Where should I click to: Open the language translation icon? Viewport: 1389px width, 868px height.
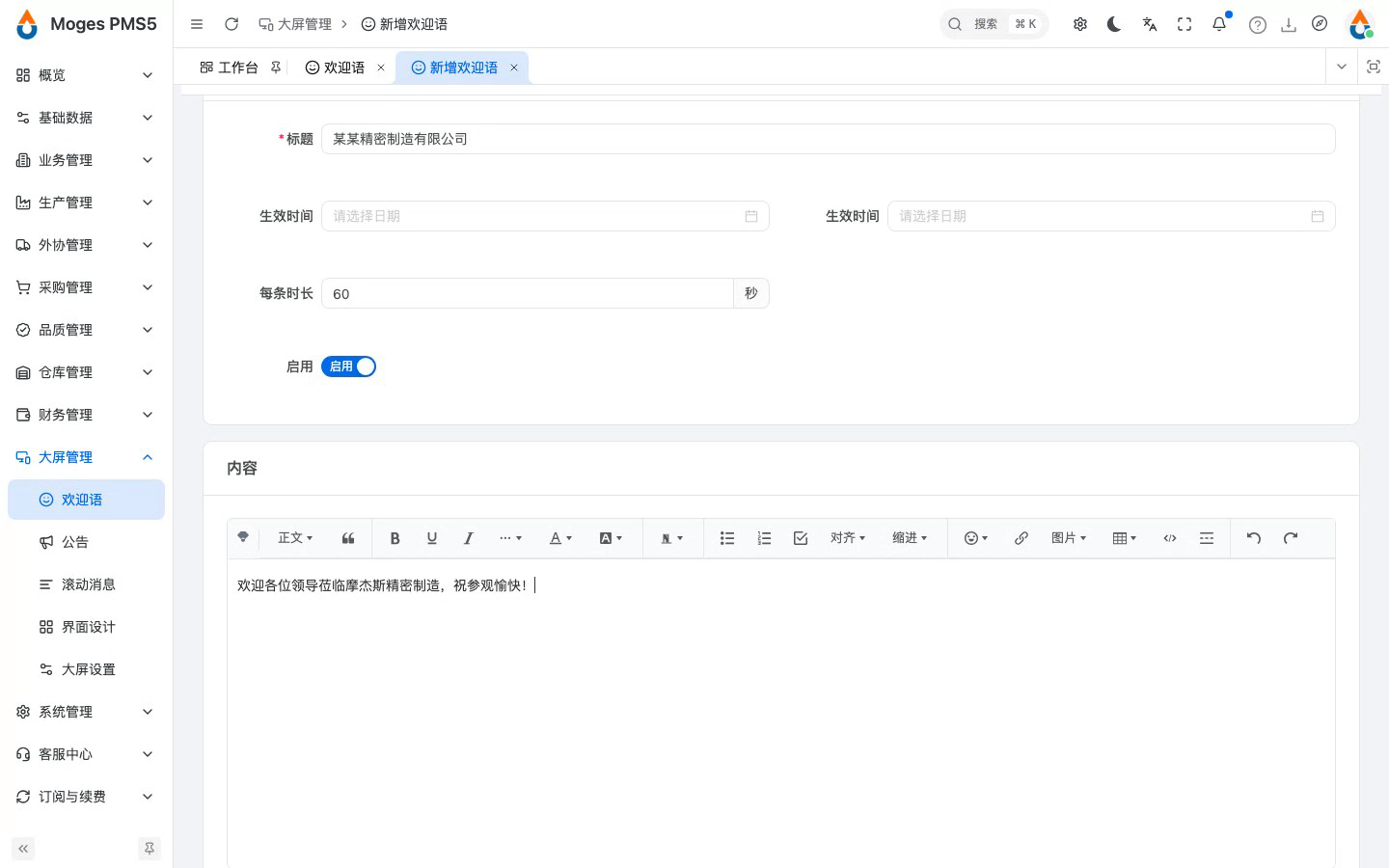1150,24
